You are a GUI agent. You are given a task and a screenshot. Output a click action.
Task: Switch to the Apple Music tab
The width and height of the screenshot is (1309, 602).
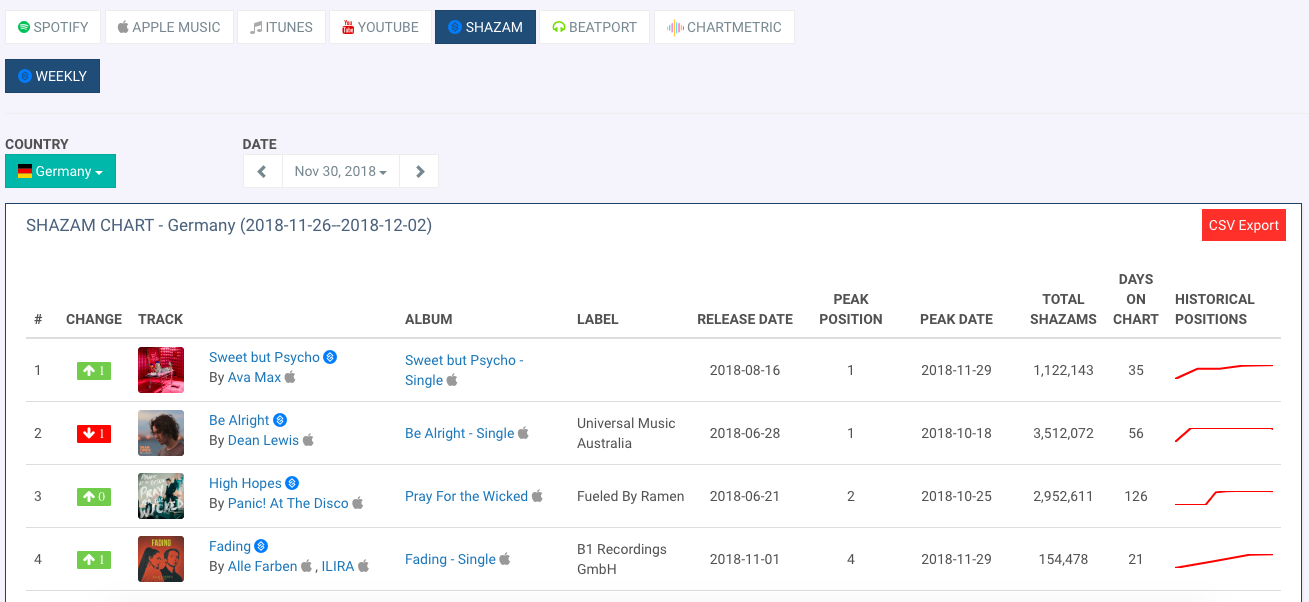[x=169, y=27]
